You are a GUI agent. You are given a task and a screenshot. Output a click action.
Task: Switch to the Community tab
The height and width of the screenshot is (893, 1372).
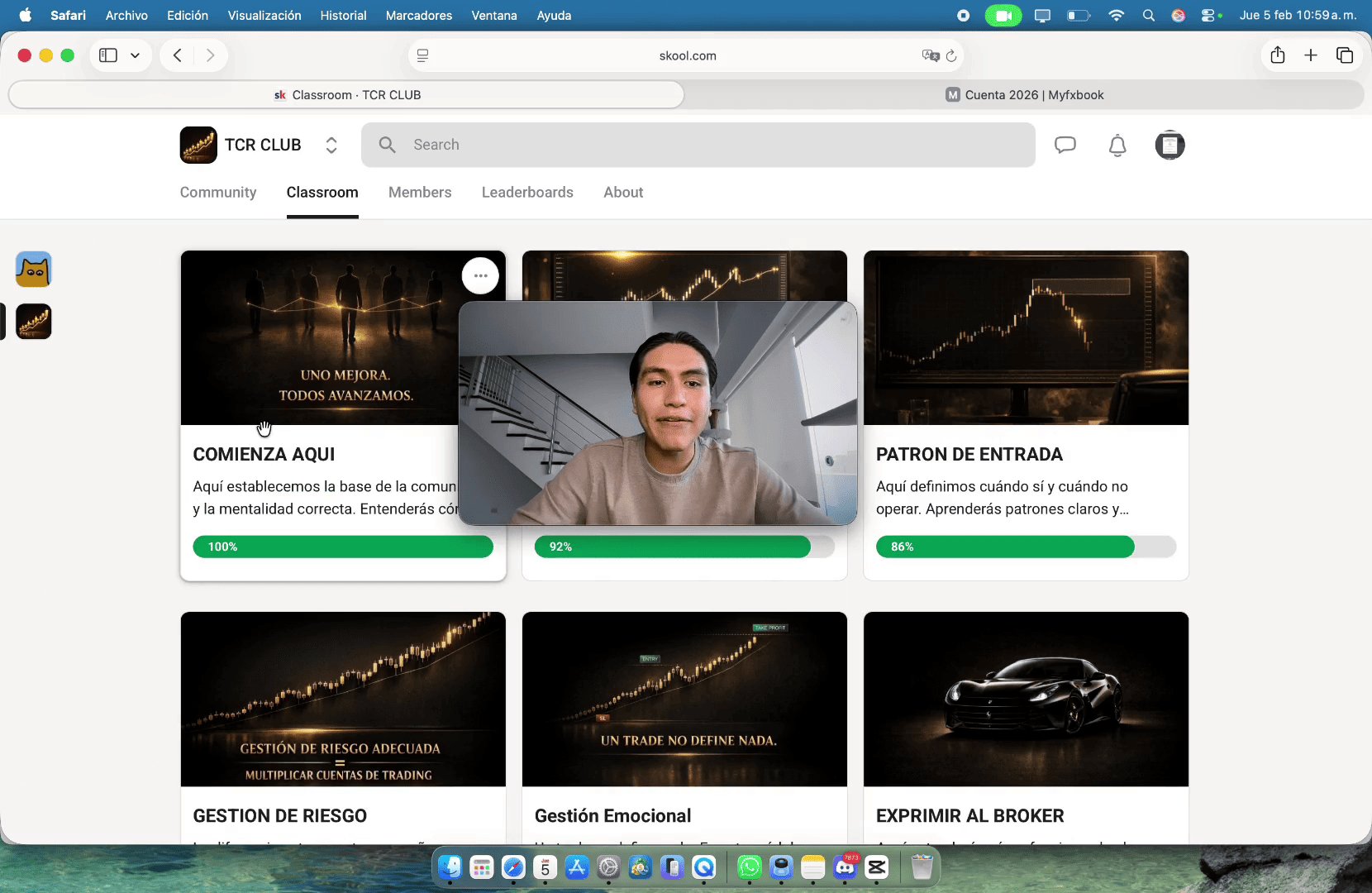click(218, 193)
